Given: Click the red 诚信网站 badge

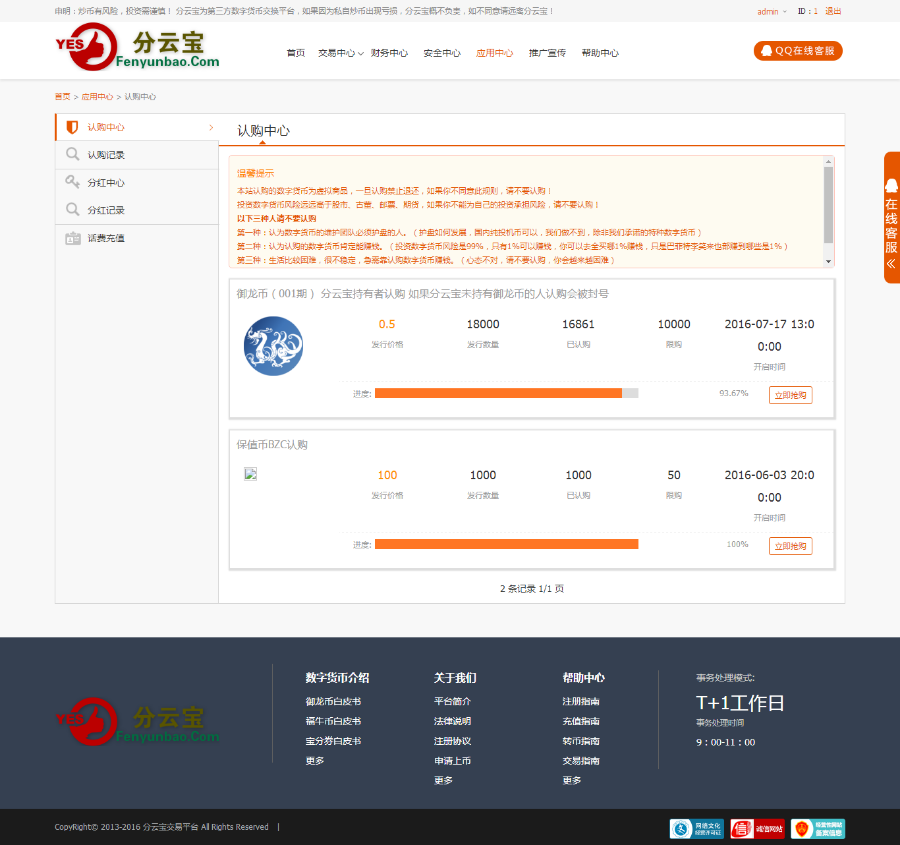Looking at the screenshot, I should [757, 828].
